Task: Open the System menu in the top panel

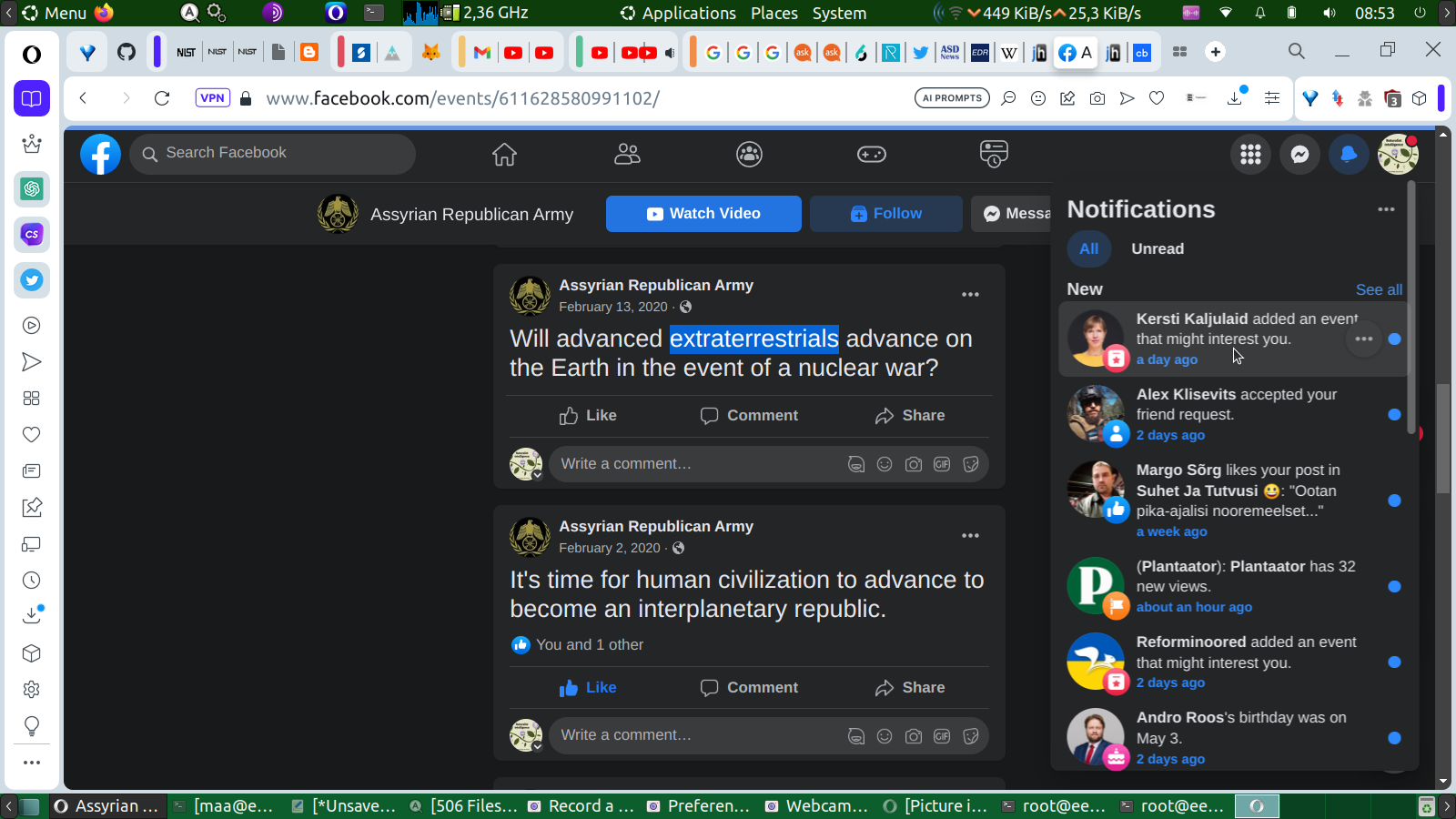Action: (x=839, y=13)
